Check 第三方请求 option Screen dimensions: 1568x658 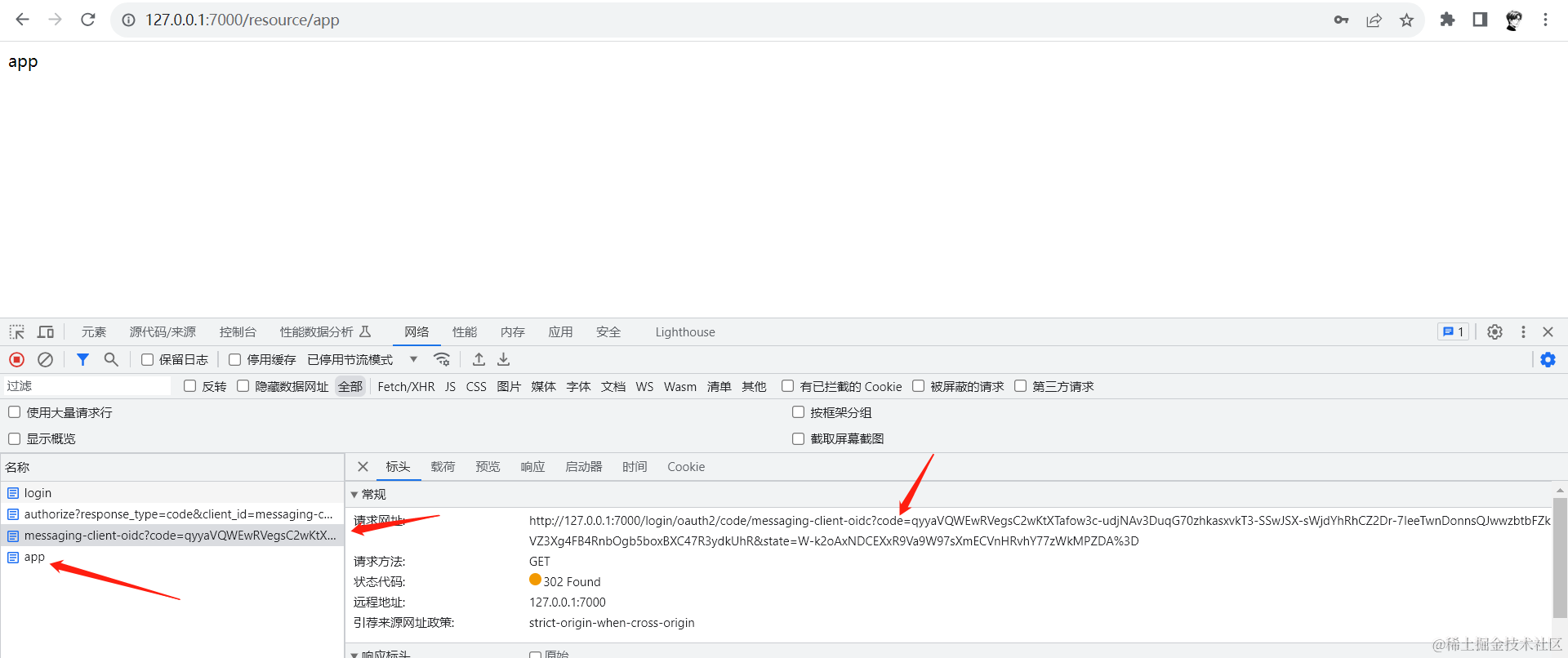point(1021,386)
